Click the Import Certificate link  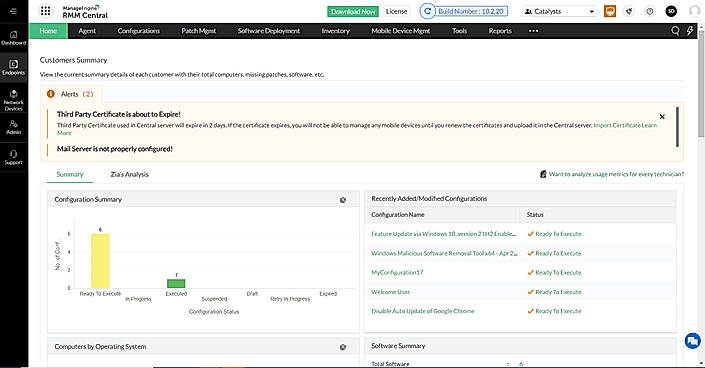[x=617, y=126]
